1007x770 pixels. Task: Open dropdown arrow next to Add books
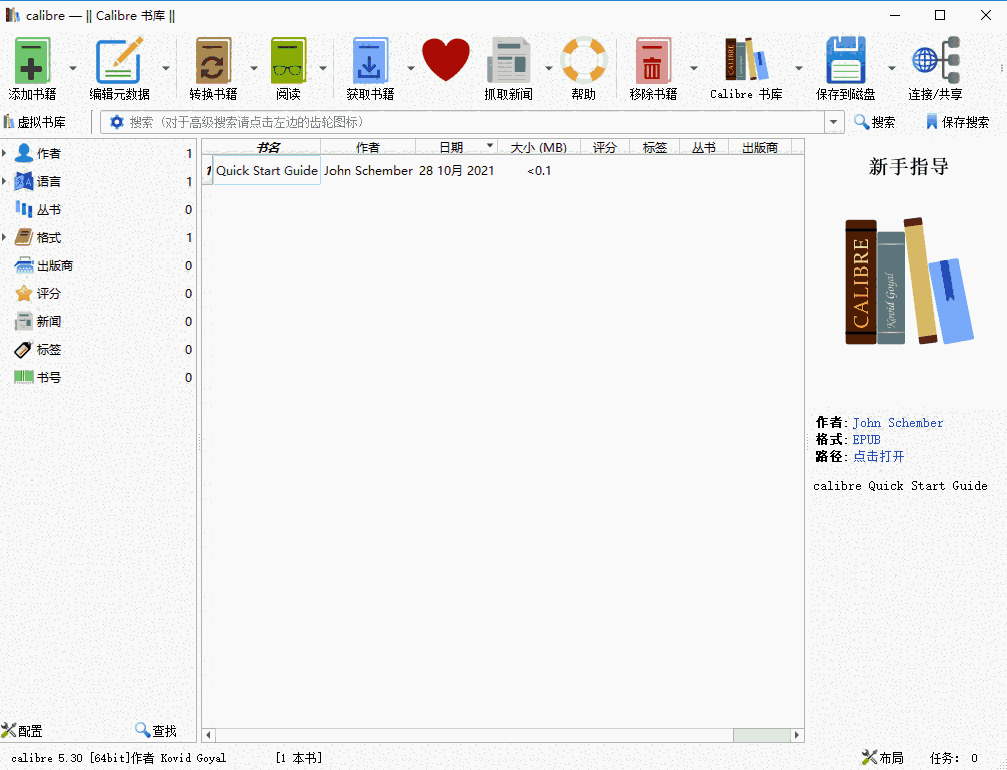(73, 68)
